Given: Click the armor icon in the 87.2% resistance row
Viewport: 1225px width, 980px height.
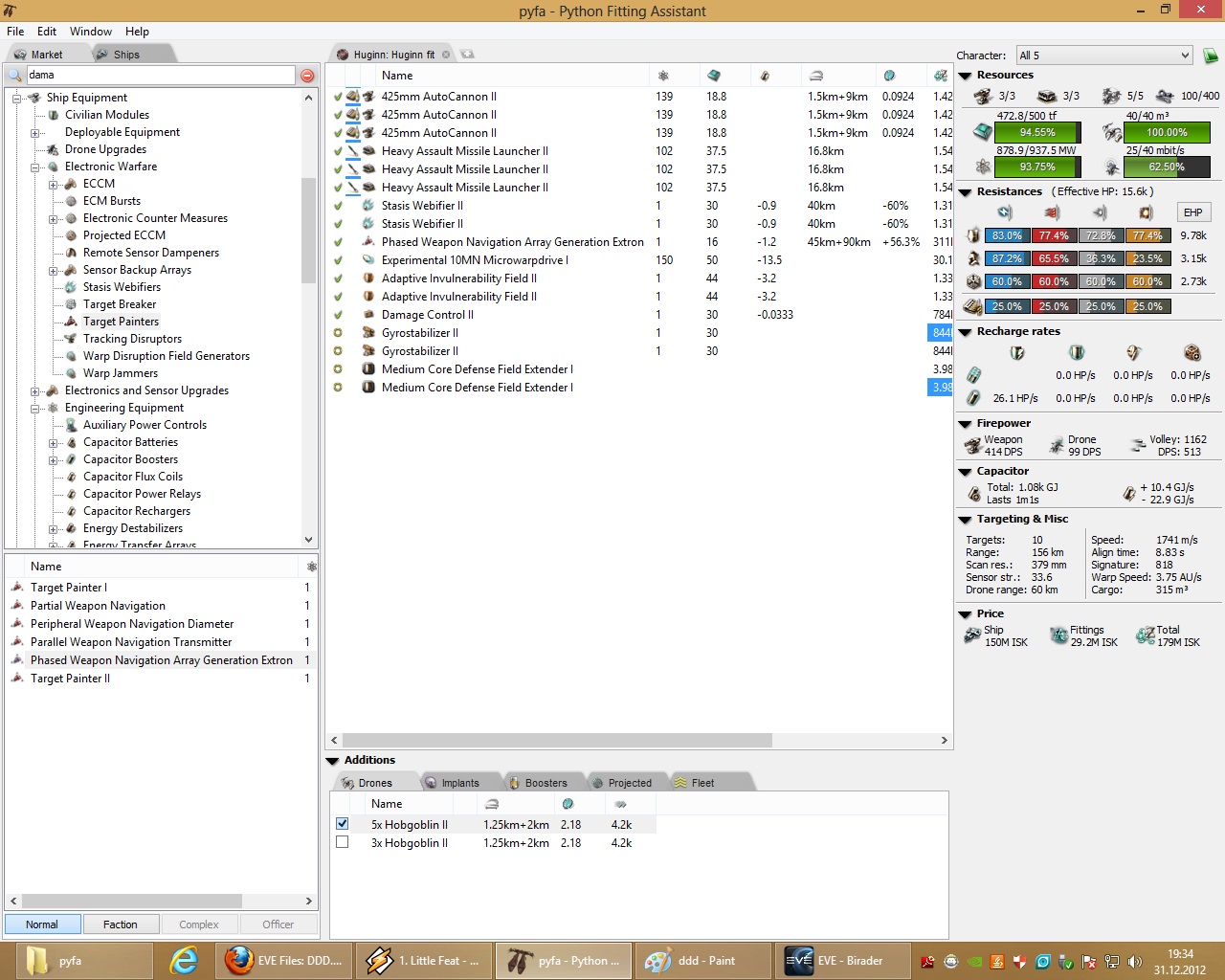Looking at the screenshot, I should [x=973, y=258].
